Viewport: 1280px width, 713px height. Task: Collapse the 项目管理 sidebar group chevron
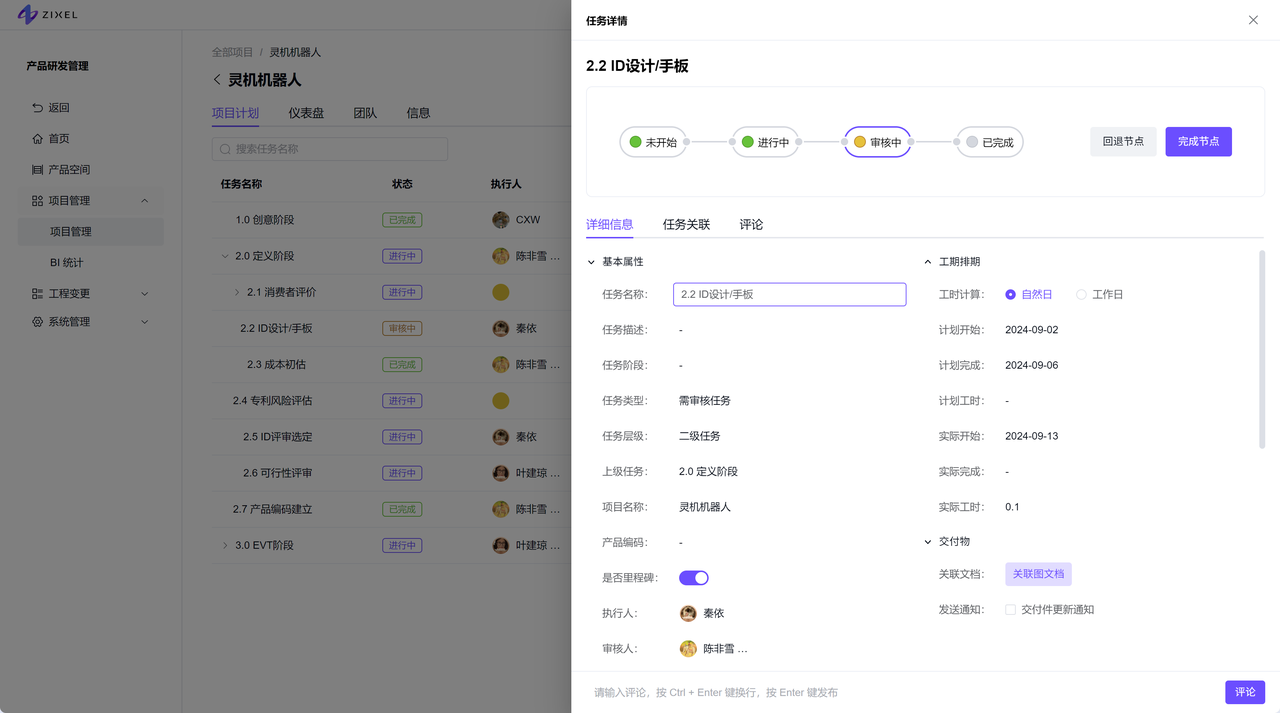[x=145, y=201]
